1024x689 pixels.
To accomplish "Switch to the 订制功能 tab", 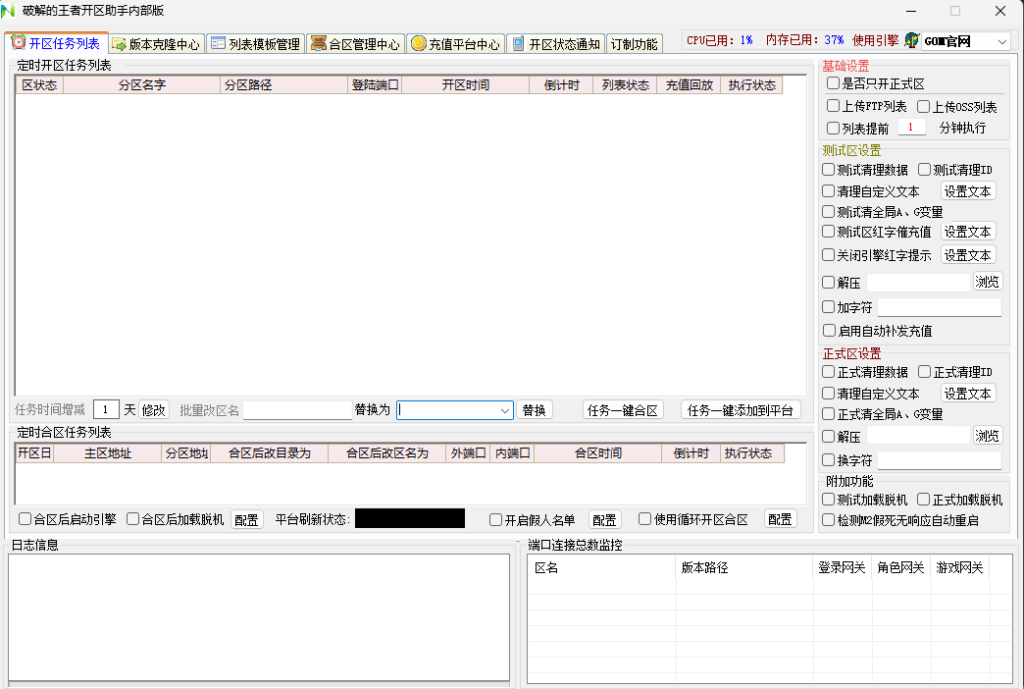I will pyautogui.click(x=634, y=44).
